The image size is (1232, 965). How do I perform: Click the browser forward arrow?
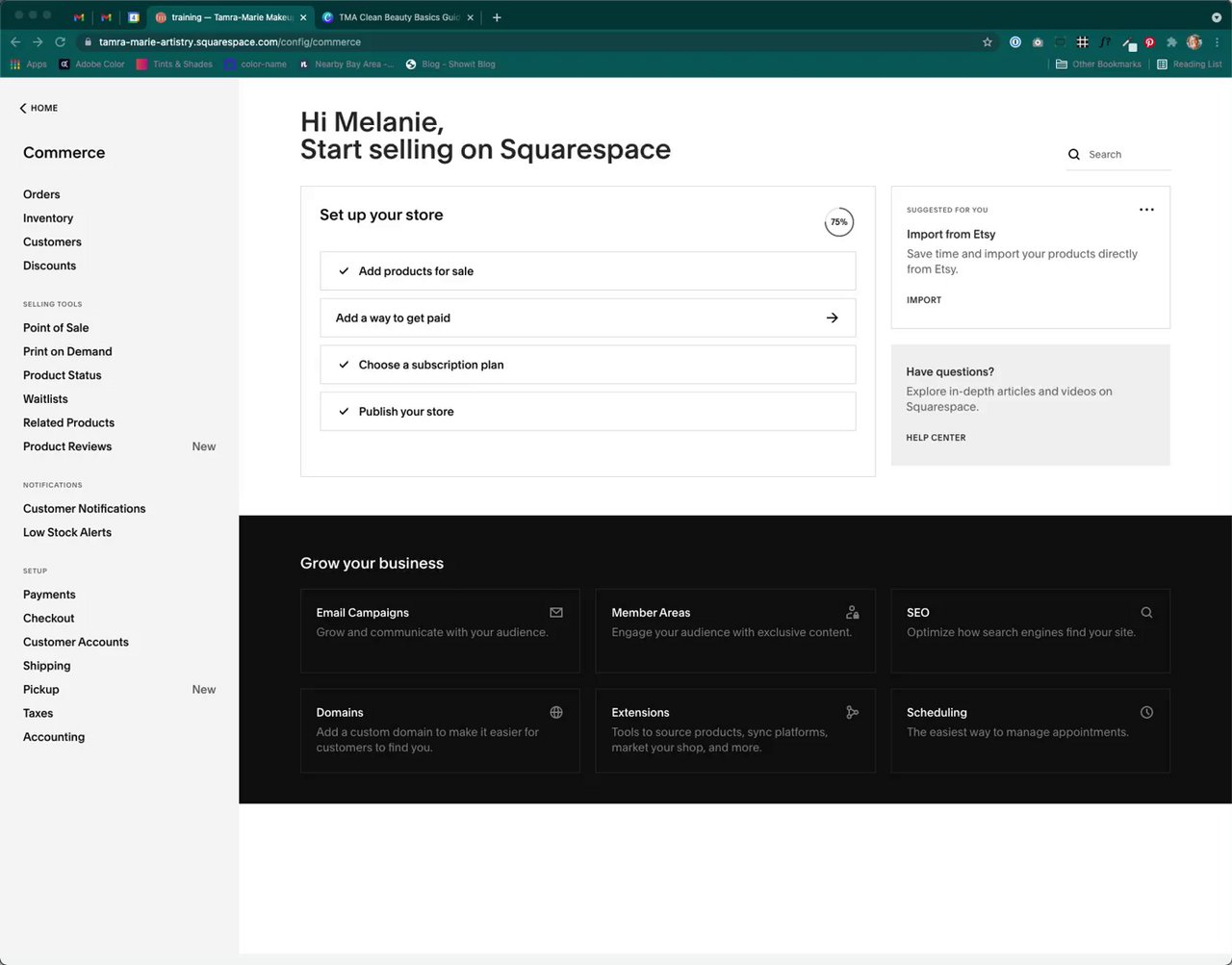coord(38,42)
